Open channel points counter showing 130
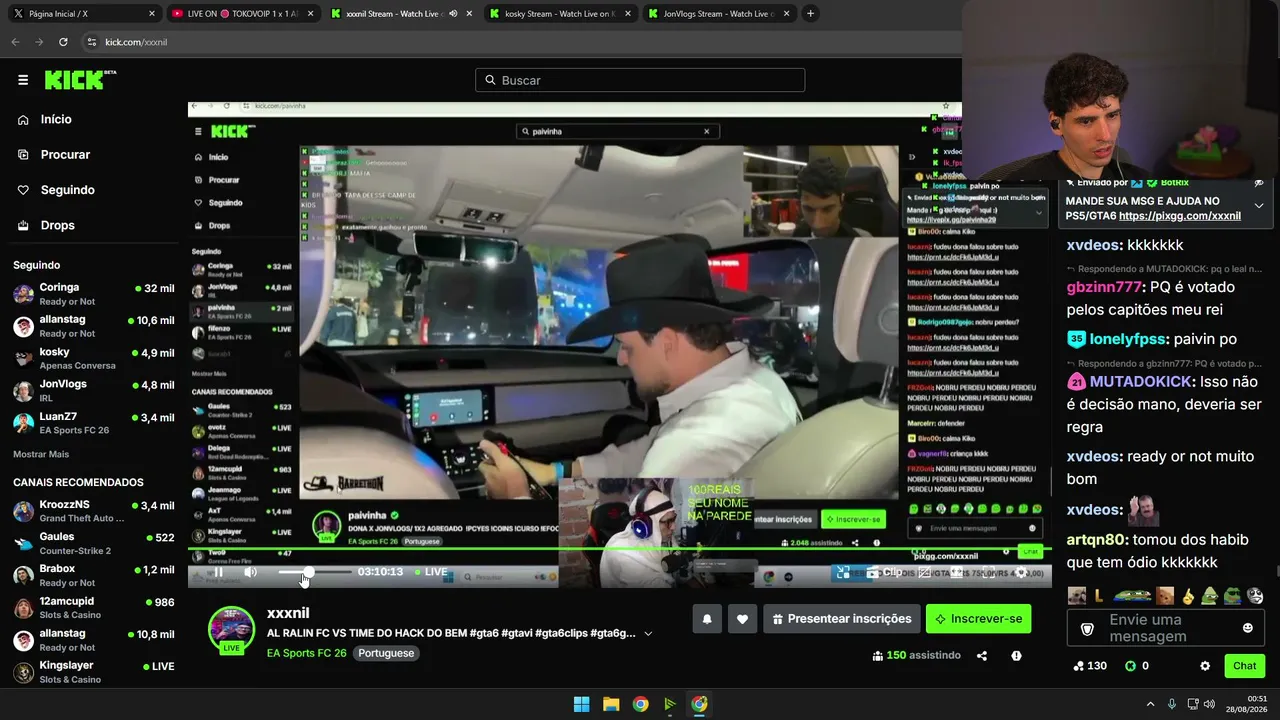 coord(1090,666)
